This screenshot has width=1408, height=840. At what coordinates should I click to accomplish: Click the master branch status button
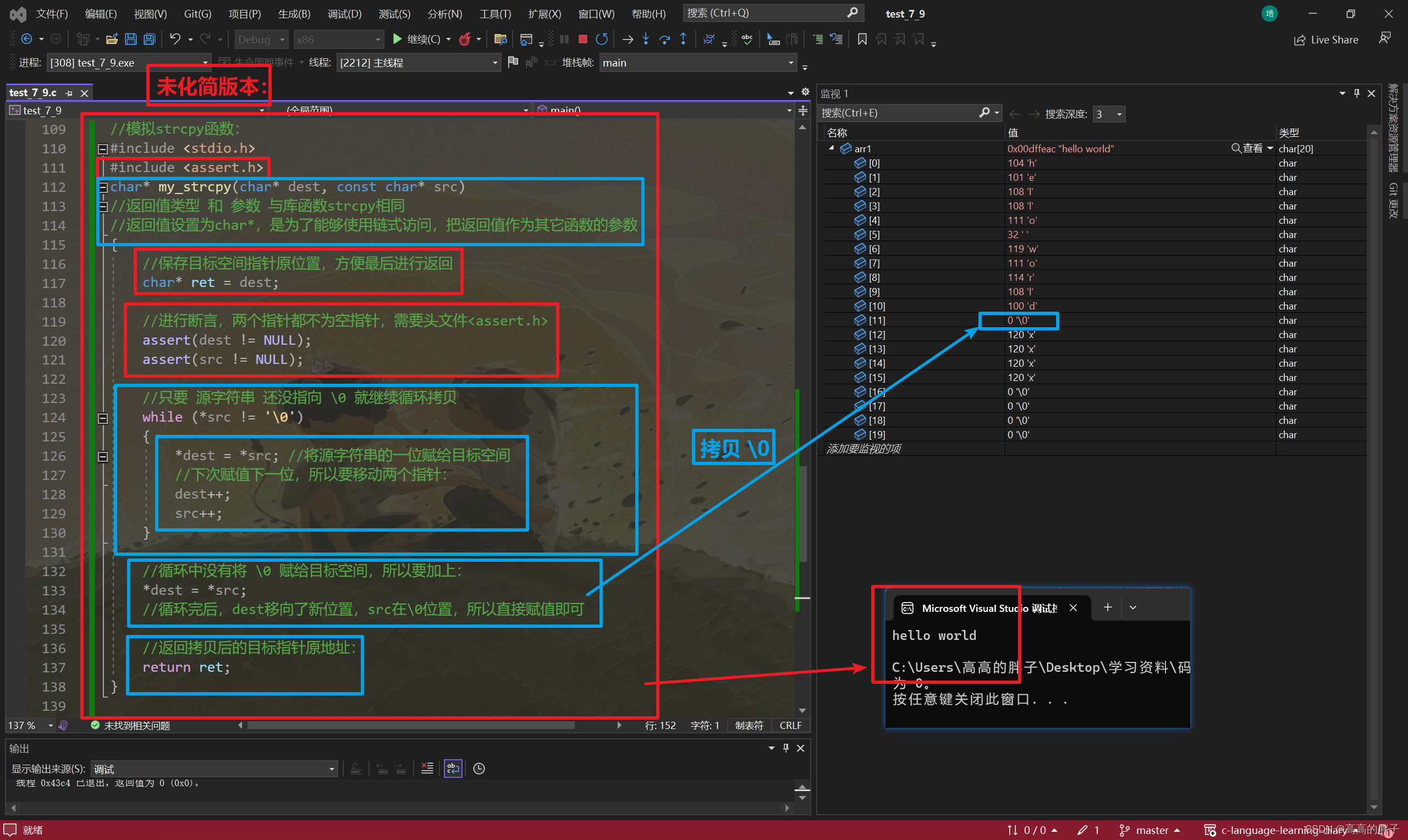click(1151, 830)
